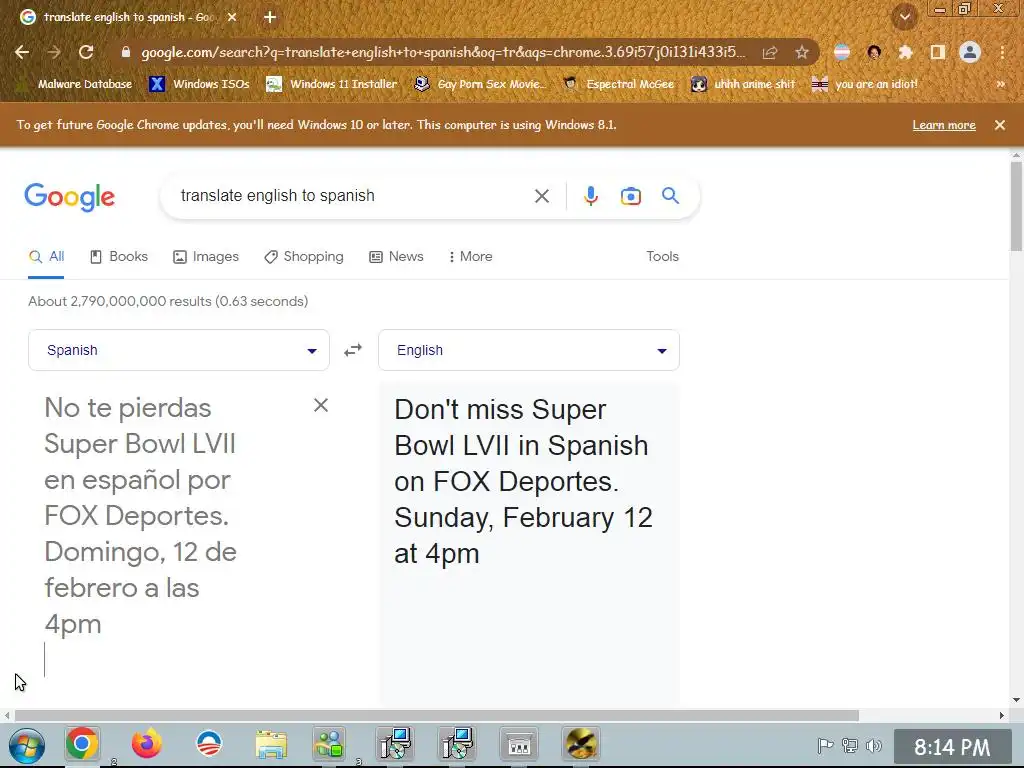This screenshot has height=768, width=1024.
Task: Go back to previous page
Action: pos(22,52)
